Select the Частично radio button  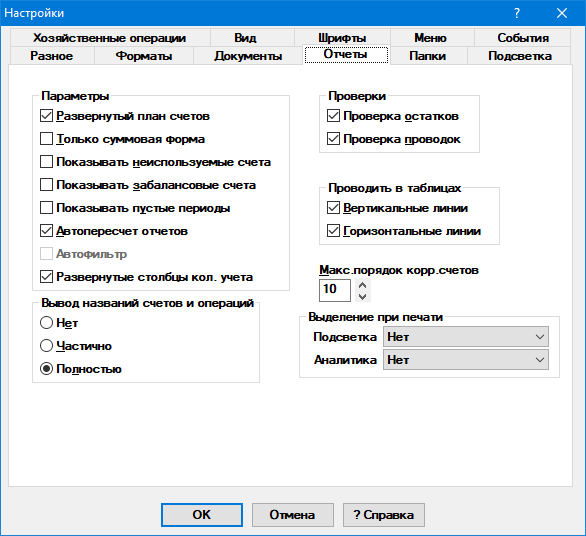click(46, 346)
